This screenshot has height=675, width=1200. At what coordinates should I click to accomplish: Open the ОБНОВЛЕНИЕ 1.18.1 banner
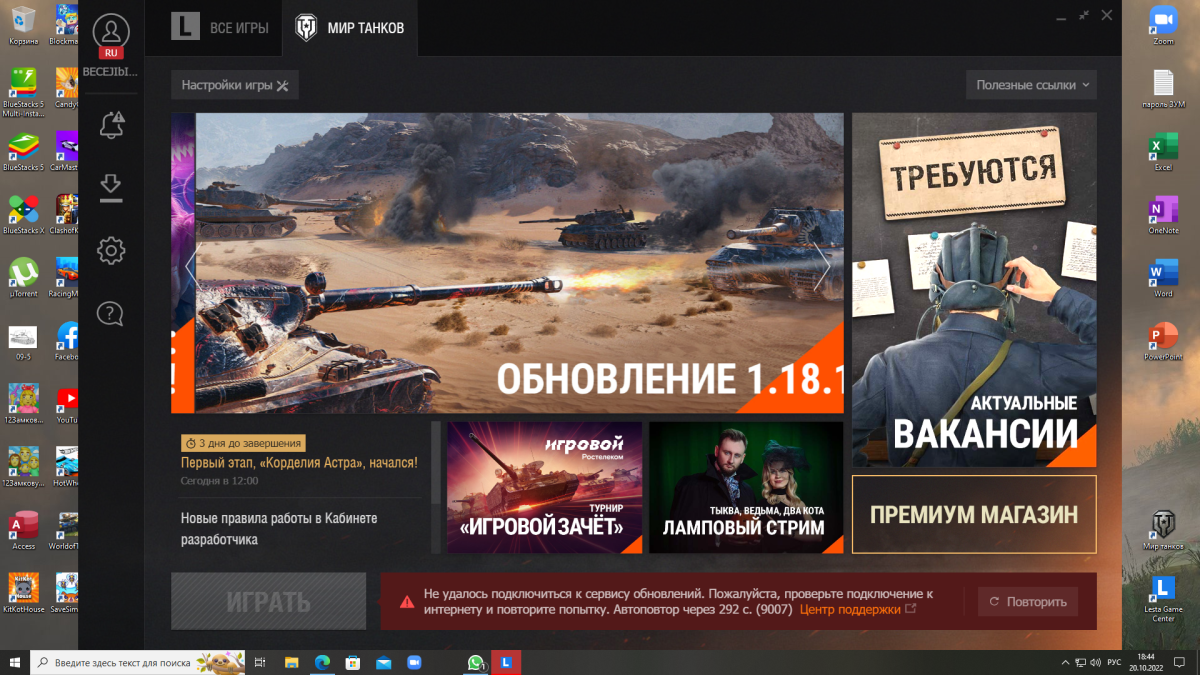click(519, 263)
